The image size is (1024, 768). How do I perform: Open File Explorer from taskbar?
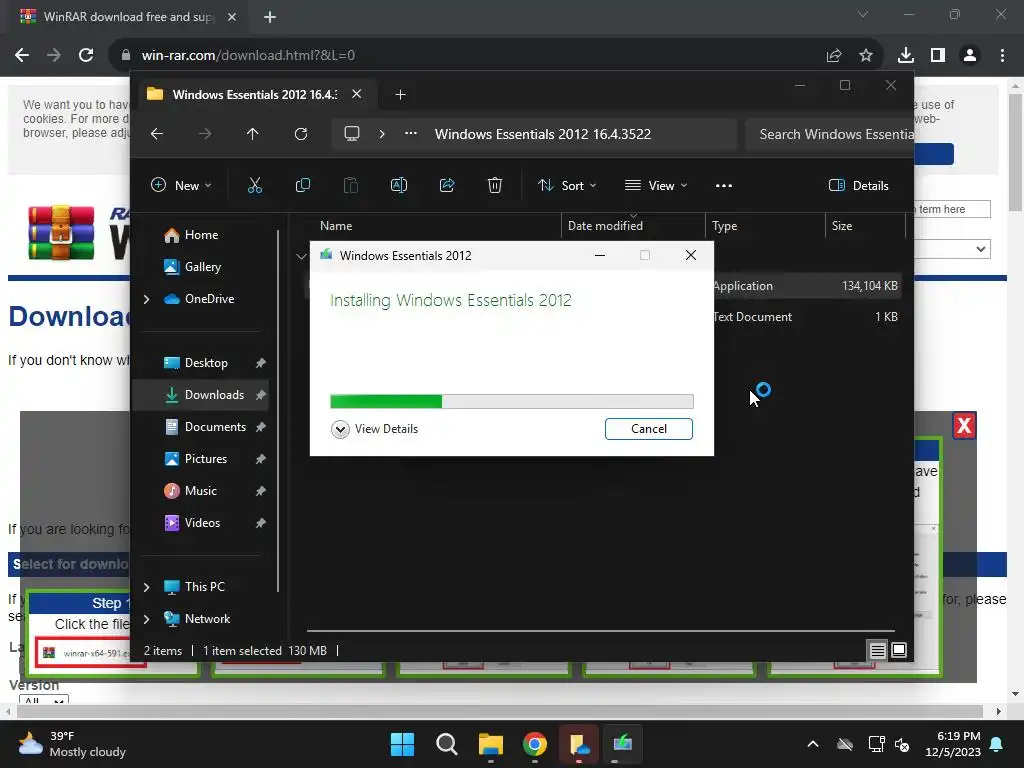pos(490,744)
